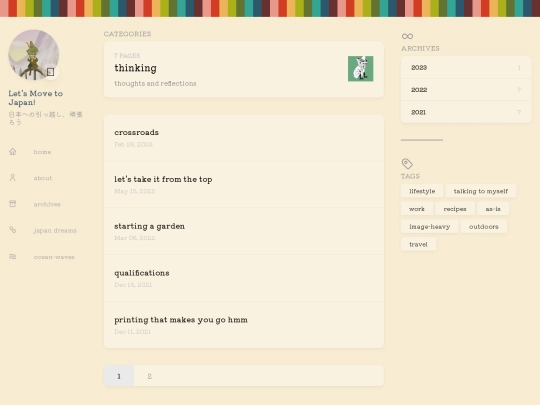Open printing that makes you go hmm post

pos(244,325)
